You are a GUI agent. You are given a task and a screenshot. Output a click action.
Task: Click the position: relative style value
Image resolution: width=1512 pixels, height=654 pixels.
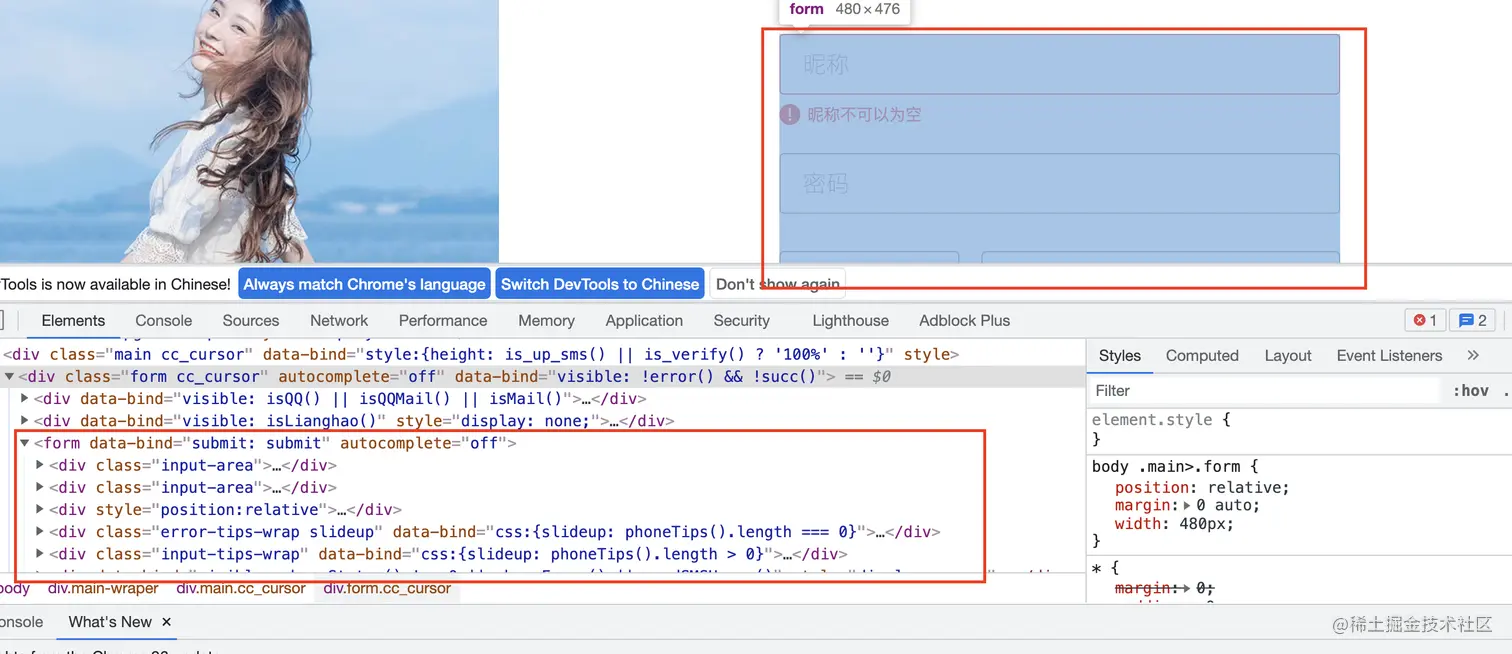(x=1248, y=488)
